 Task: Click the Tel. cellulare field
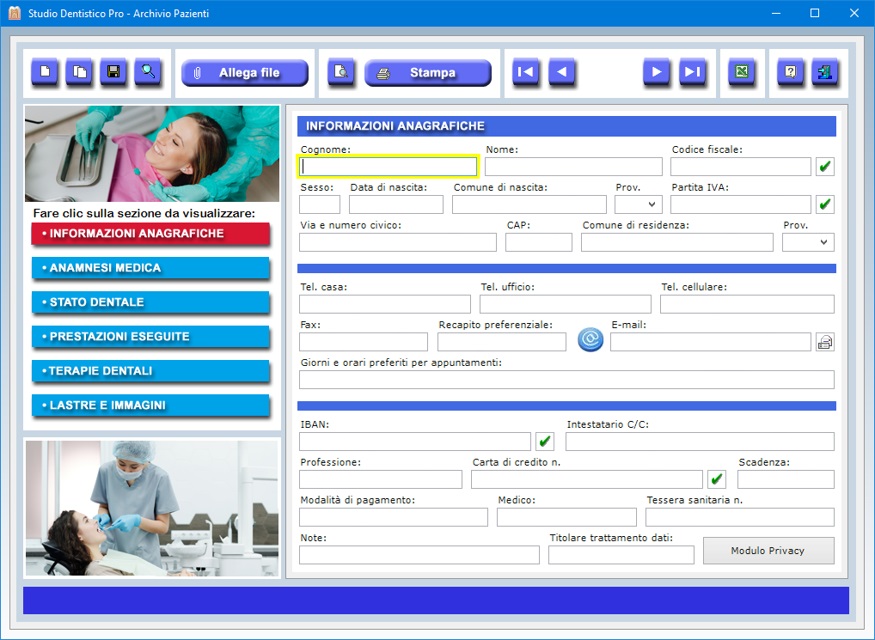747,304
